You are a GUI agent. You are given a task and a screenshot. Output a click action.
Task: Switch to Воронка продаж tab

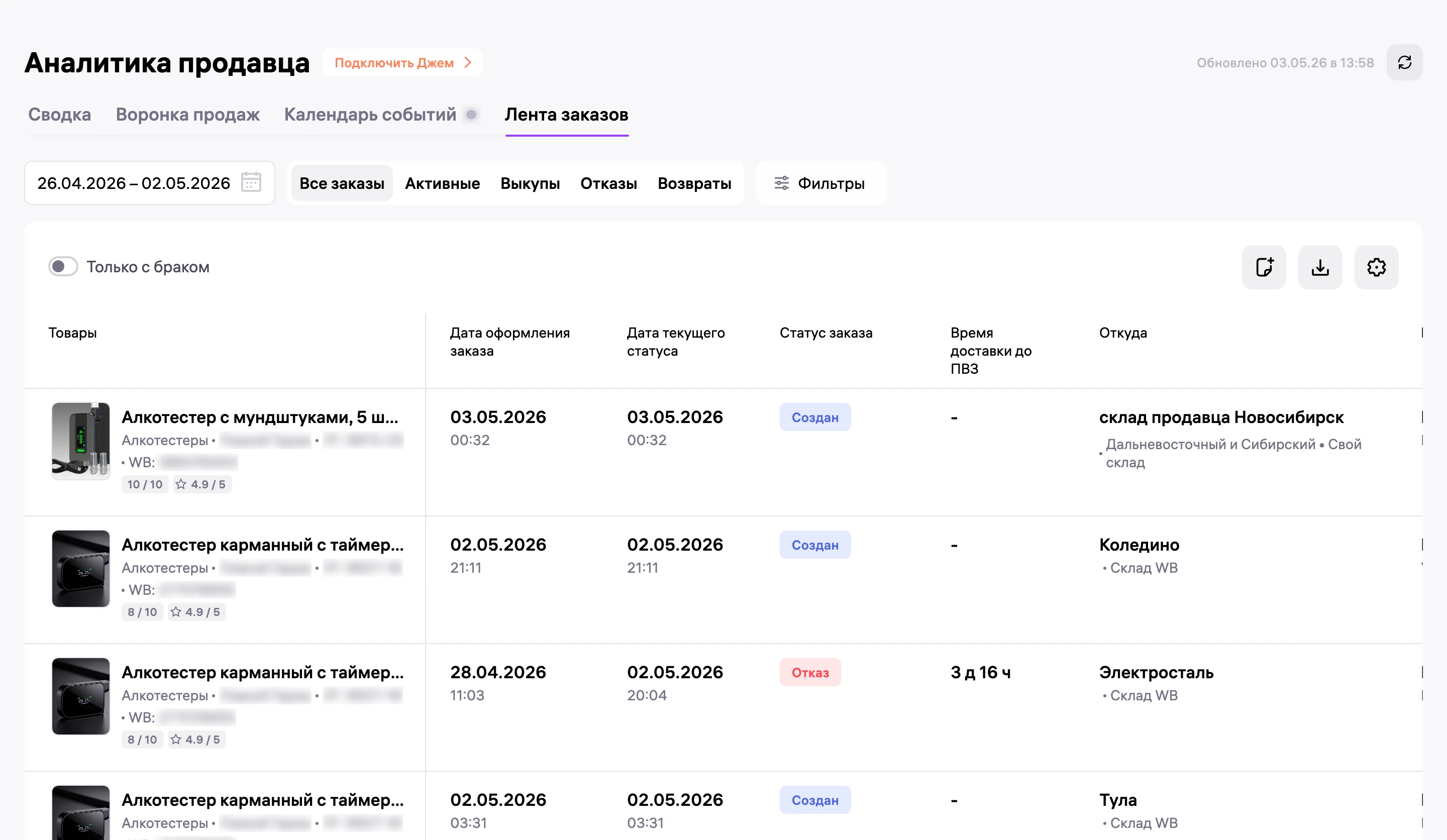point(188,114)
